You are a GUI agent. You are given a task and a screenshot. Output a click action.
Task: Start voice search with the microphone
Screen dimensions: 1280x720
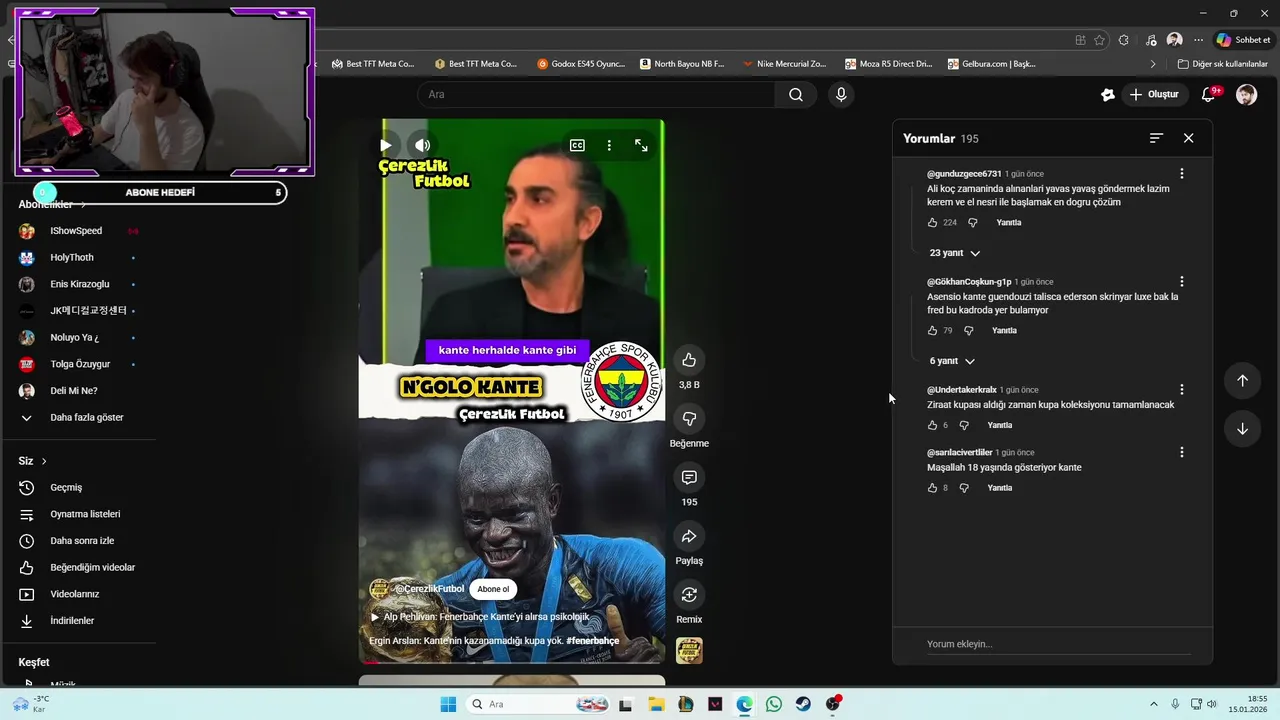[x=841, y=94]
